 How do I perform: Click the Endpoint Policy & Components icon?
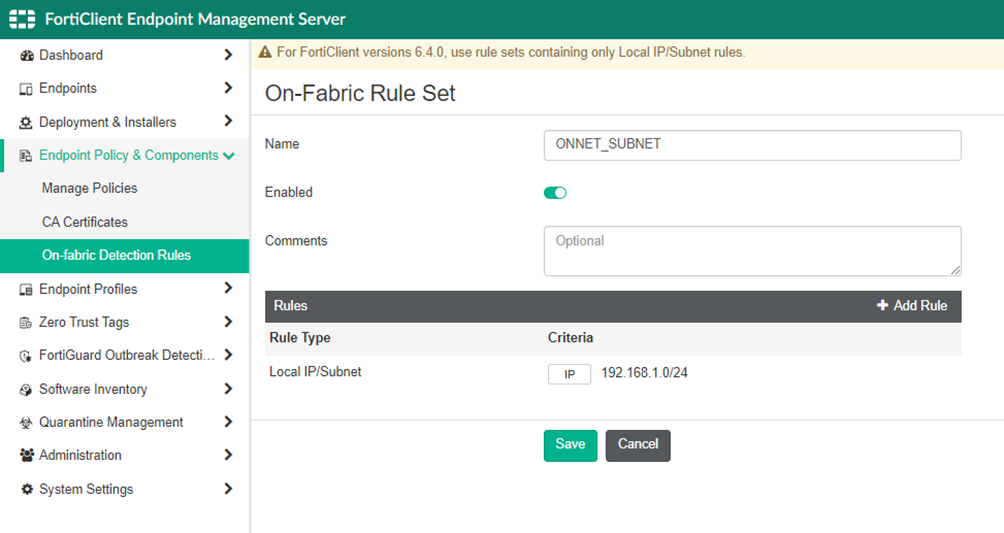coord(26,156)
